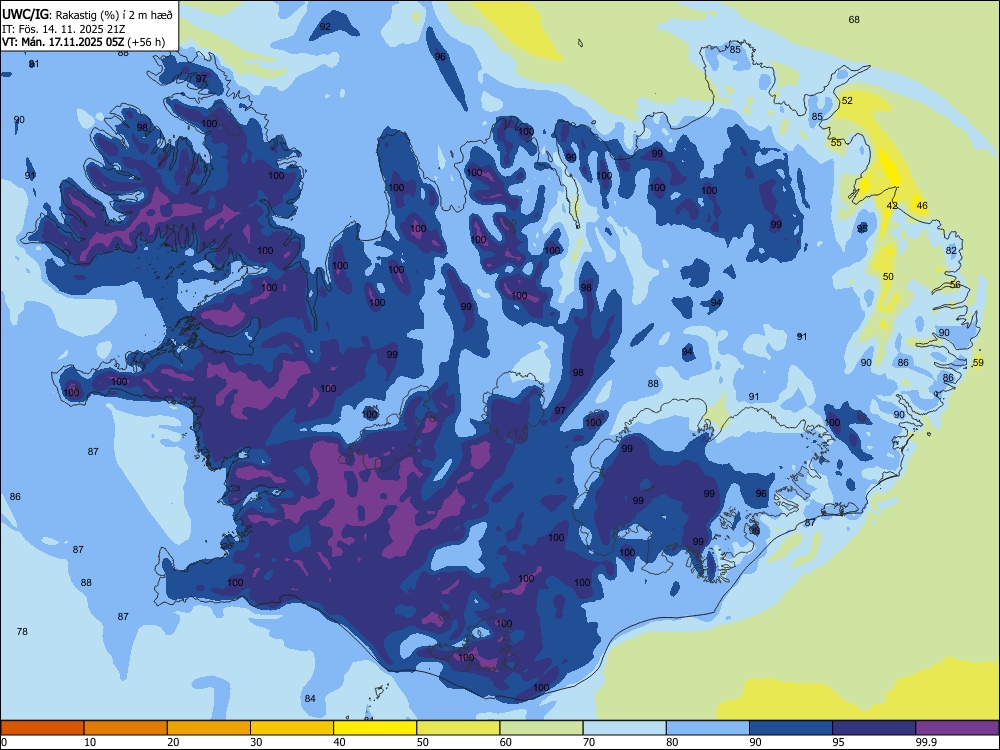Select the purple above-99.9 legend swatch
Screen dimensions: 1000x750
click(957, 728)
